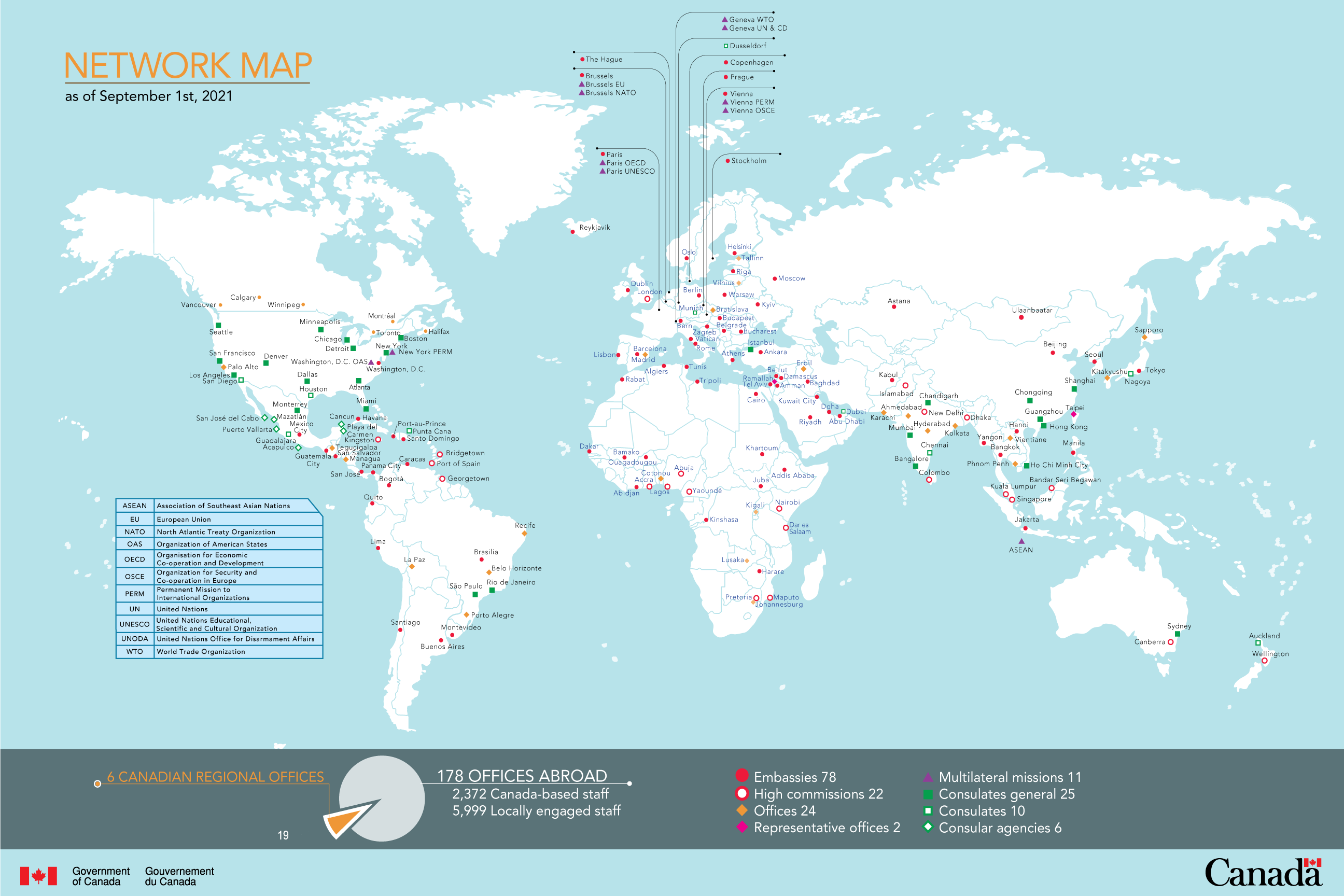Click the Ulaanbaatar embassy marker

[1021, 317]
